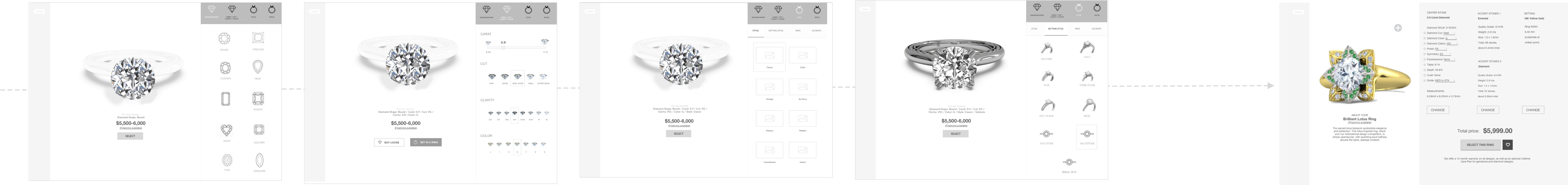Select the radio circle beside Diamond Clarity
Viewport: 1568px width, 185px height.
point(1424,44)
